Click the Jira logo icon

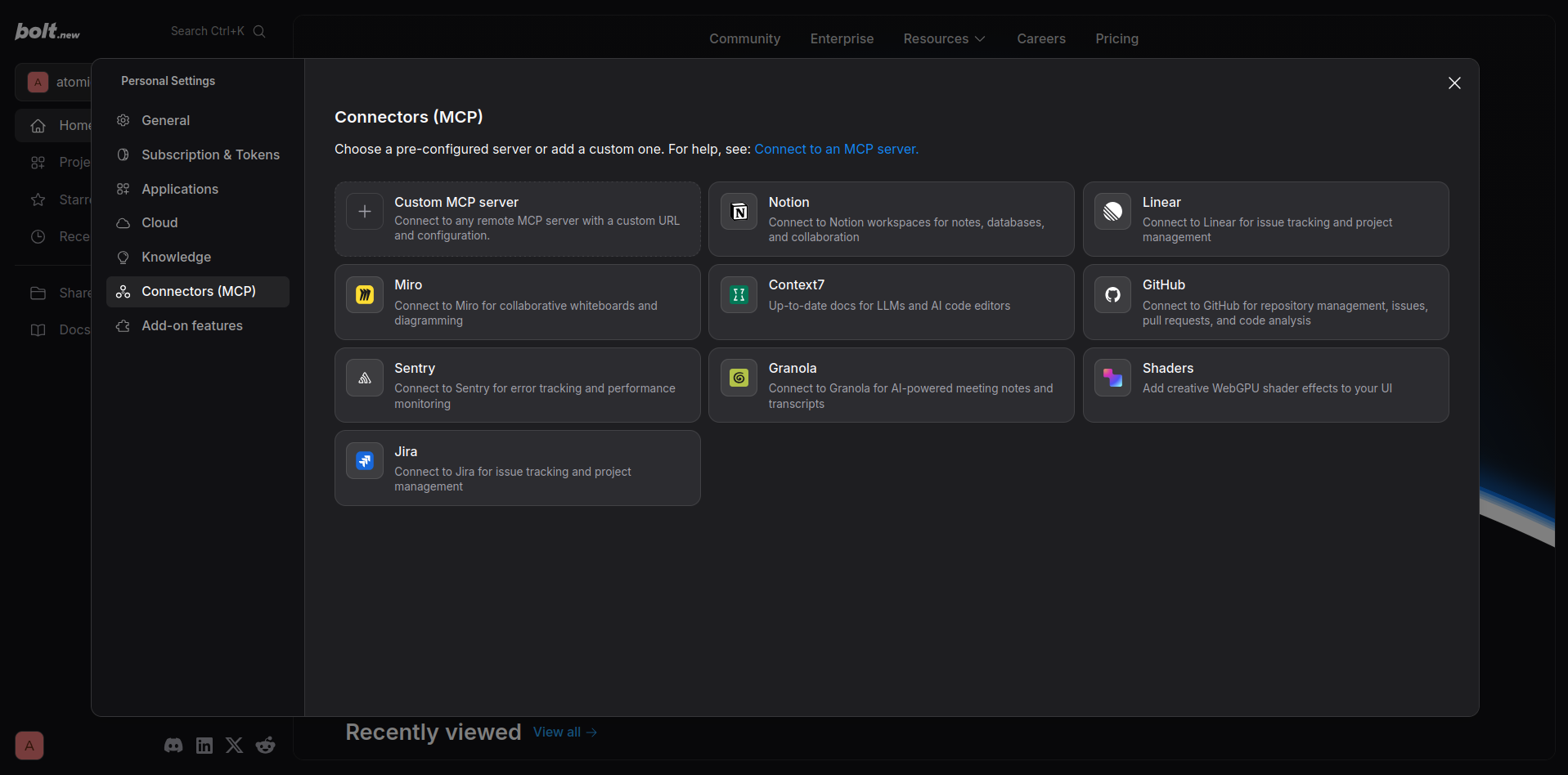coord(365,461)
